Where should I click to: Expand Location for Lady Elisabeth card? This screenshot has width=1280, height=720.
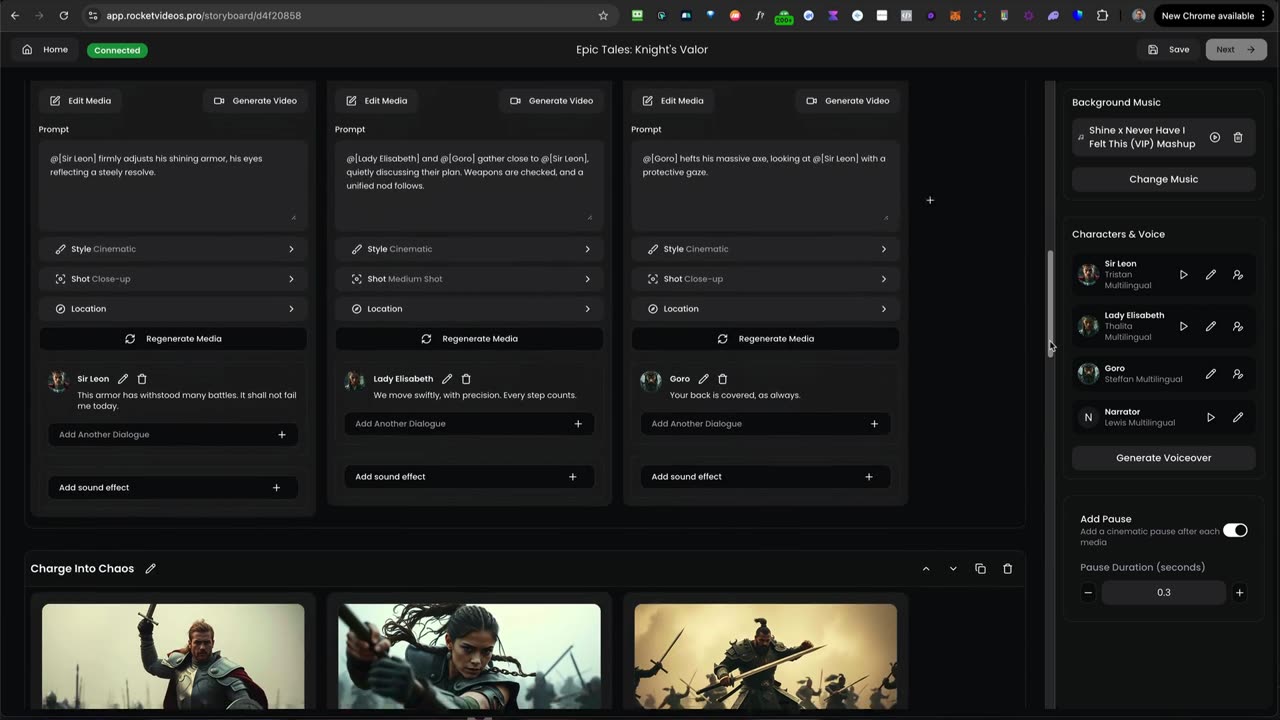coord(469,309)
